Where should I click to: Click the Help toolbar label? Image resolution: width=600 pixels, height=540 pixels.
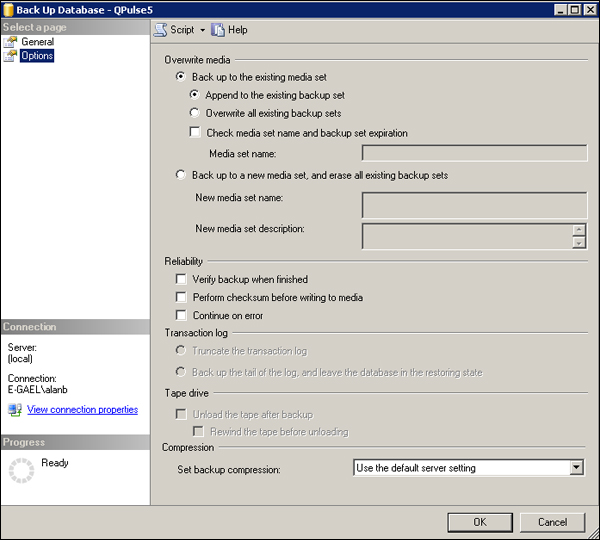point(238,30)
